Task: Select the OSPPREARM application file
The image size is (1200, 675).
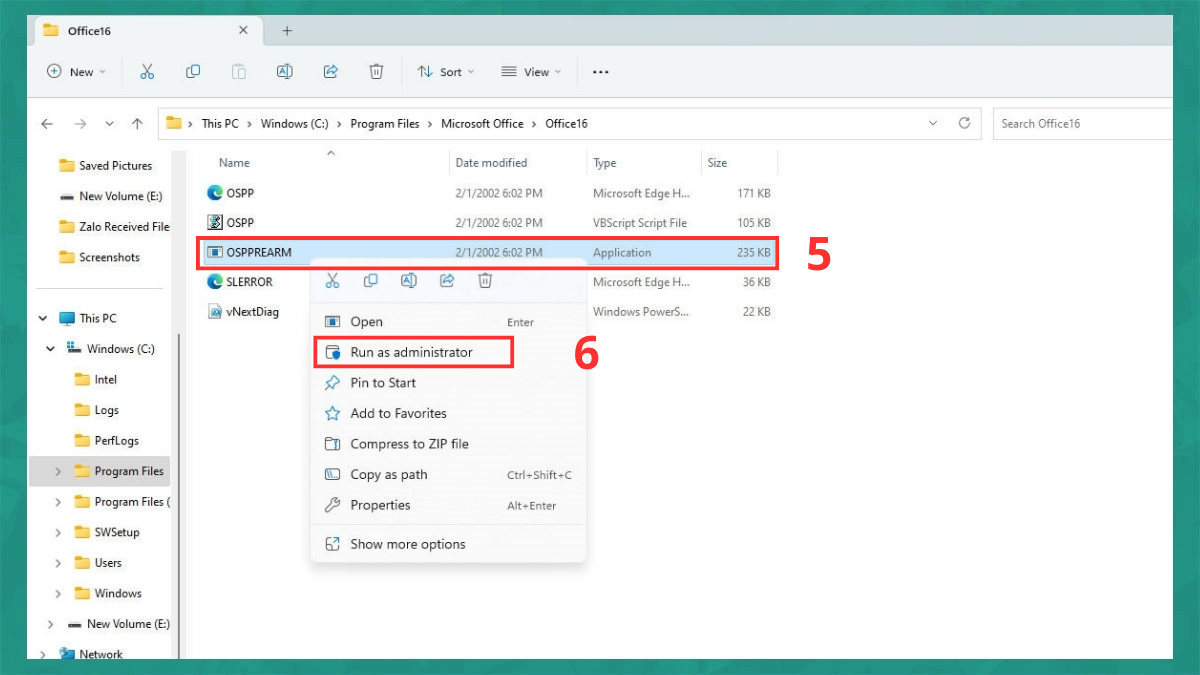Action: [x=490, y=252]
